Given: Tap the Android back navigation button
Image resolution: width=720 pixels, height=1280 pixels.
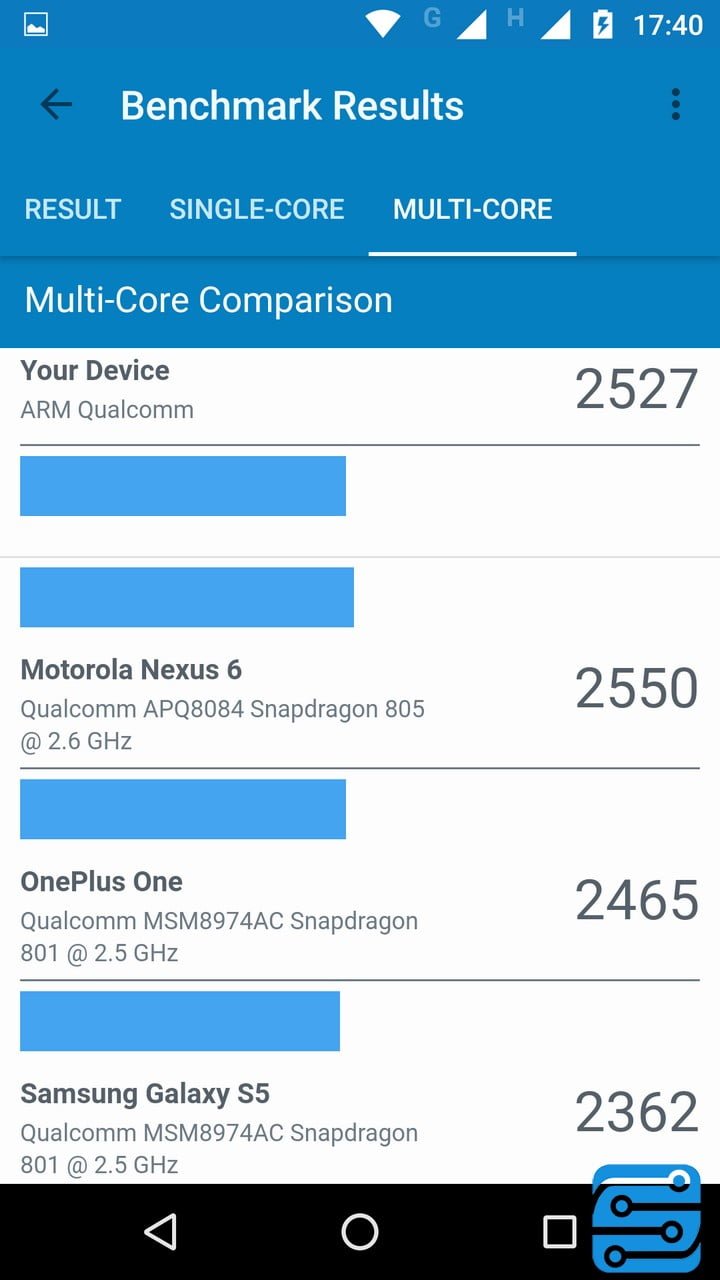Looking at the screenshot, I should click(160, 1232).
